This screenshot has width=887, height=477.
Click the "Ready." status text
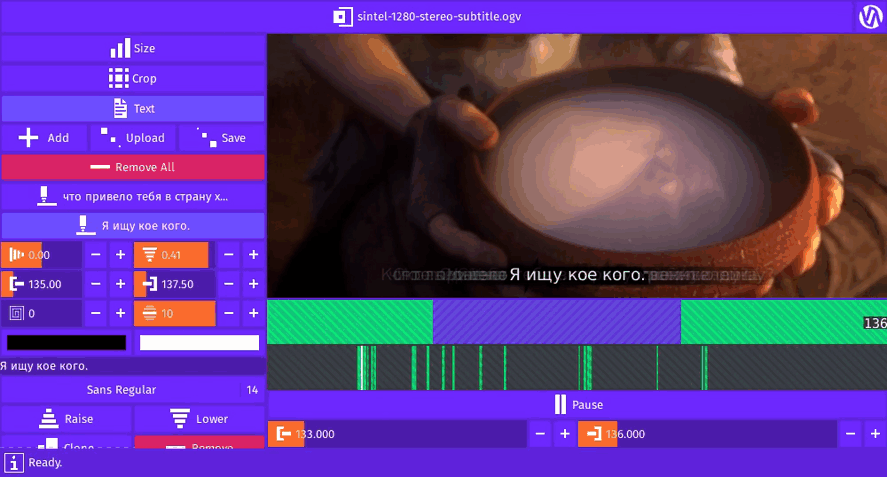click(45, 463)
